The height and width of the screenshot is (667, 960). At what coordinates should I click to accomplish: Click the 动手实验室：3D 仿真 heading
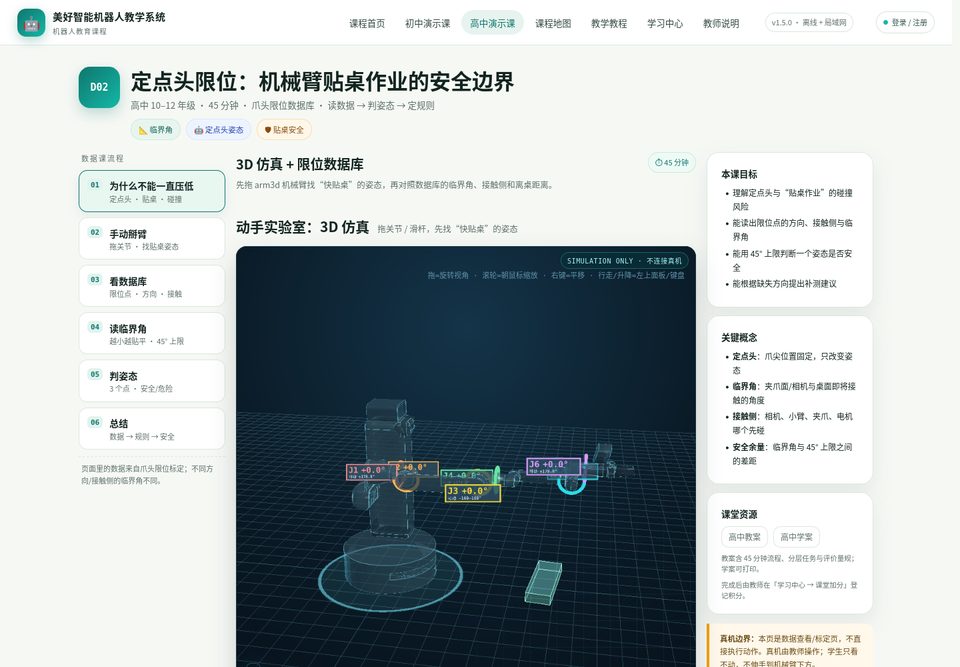302,228
